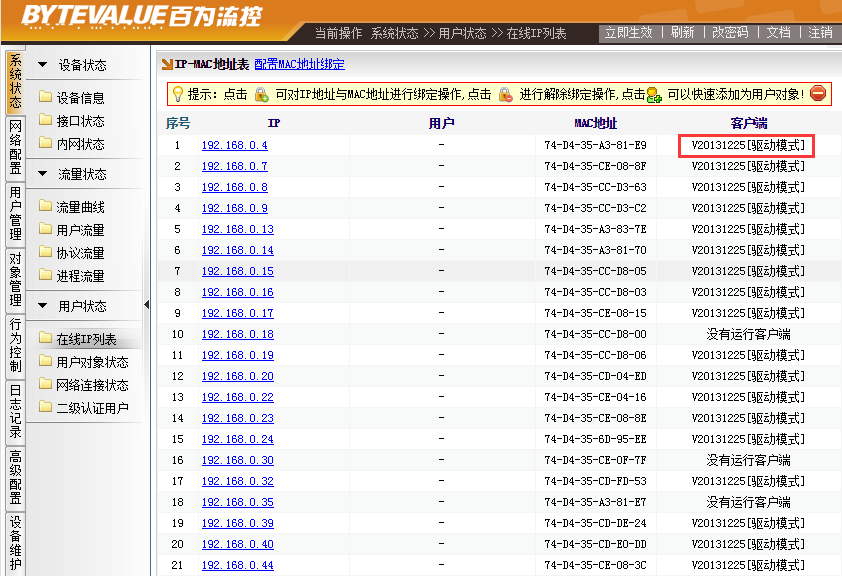Screen dimensions: 842x576
Task: Click the lightbulb hint icon
Action: (x=177, y=94)
